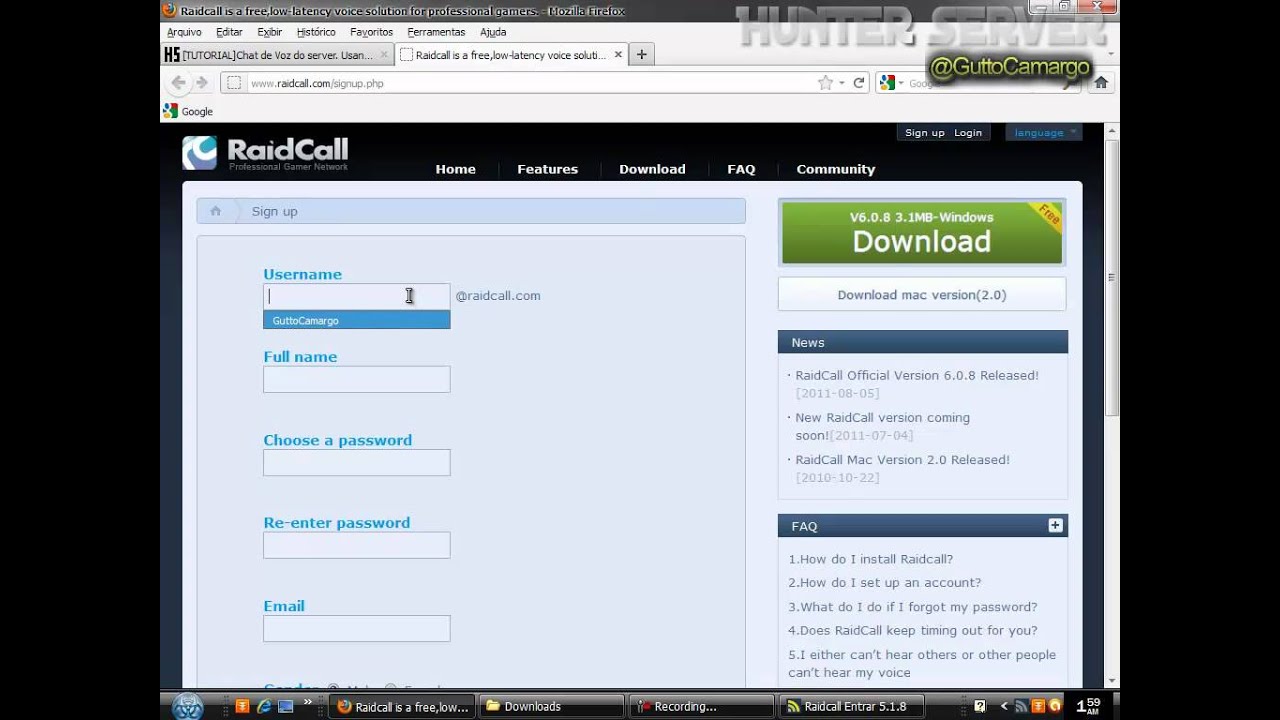Click the home icon in the breadcrumb
Viewport: 1280px width, 720px height.
(x=215, y=211)
